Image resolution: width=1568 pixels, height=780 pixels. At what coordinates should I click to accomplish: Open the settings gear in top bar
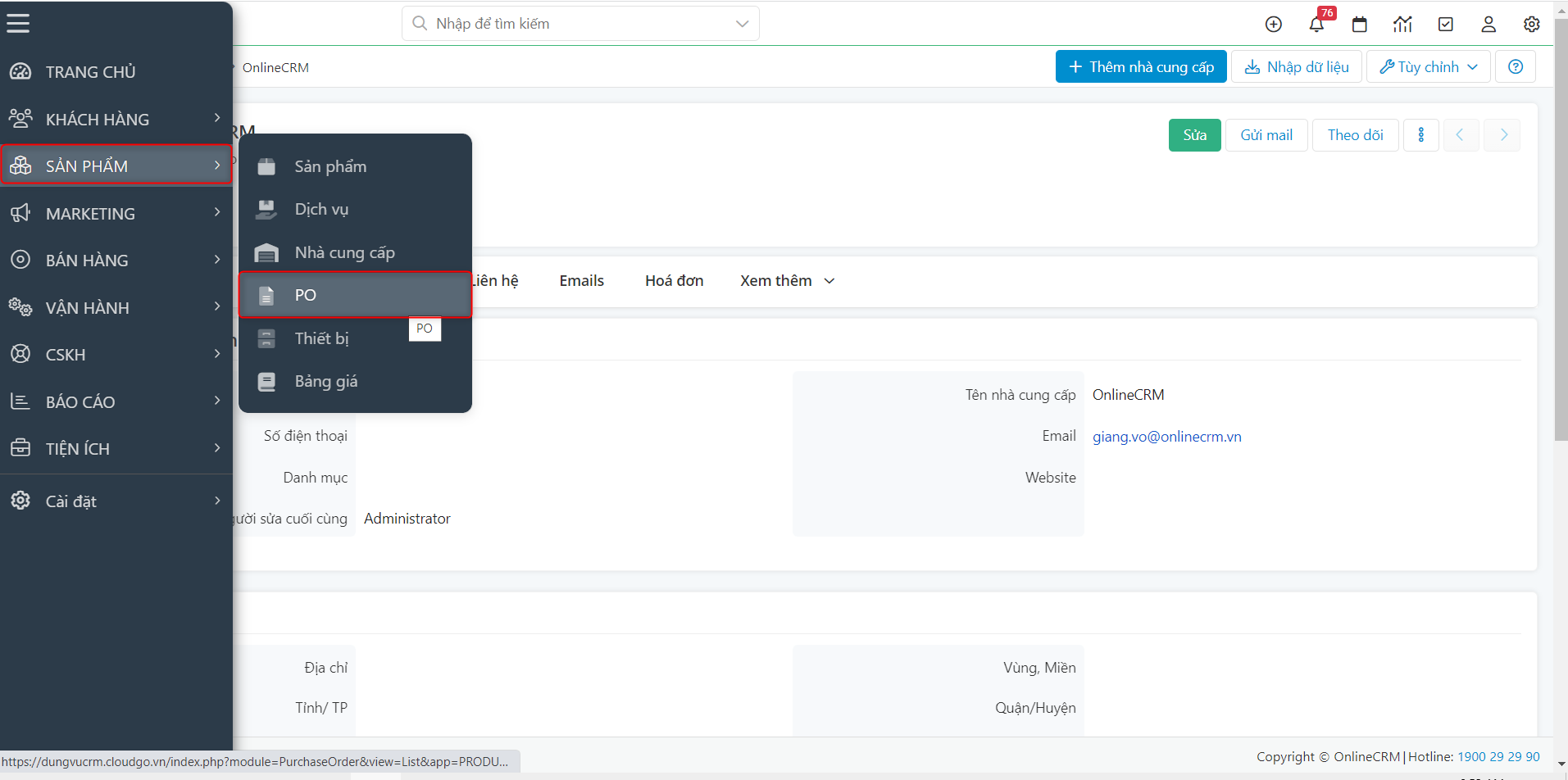point(1531,24)
